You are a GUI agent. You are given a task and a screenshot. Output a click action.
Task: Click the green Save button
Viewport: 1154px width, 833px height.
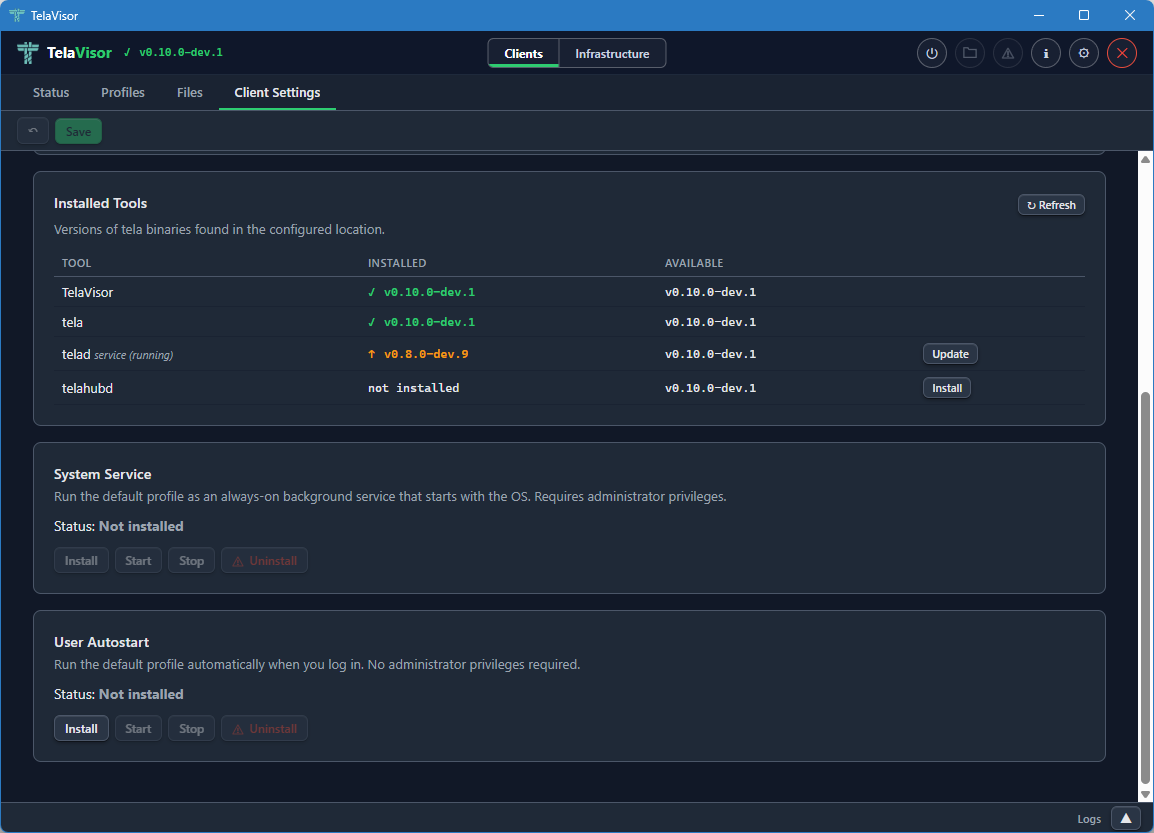click(x=78, y=130)
